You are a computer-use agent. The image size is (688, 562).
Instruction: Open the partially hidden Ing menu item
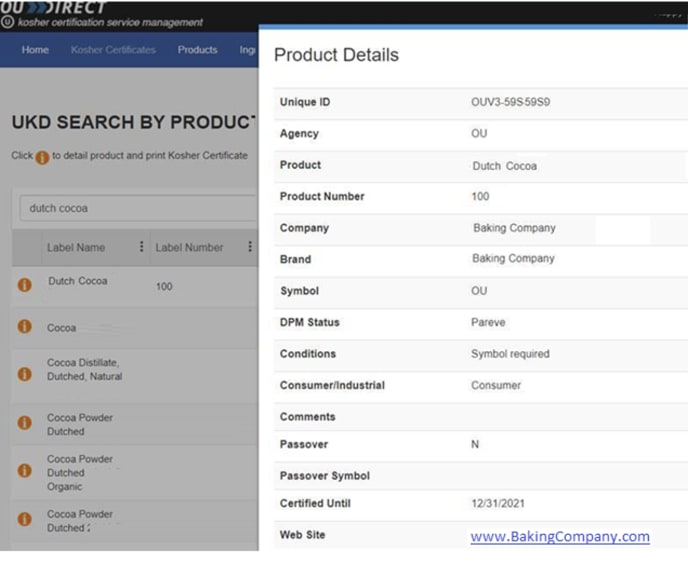tap(247, 50)
